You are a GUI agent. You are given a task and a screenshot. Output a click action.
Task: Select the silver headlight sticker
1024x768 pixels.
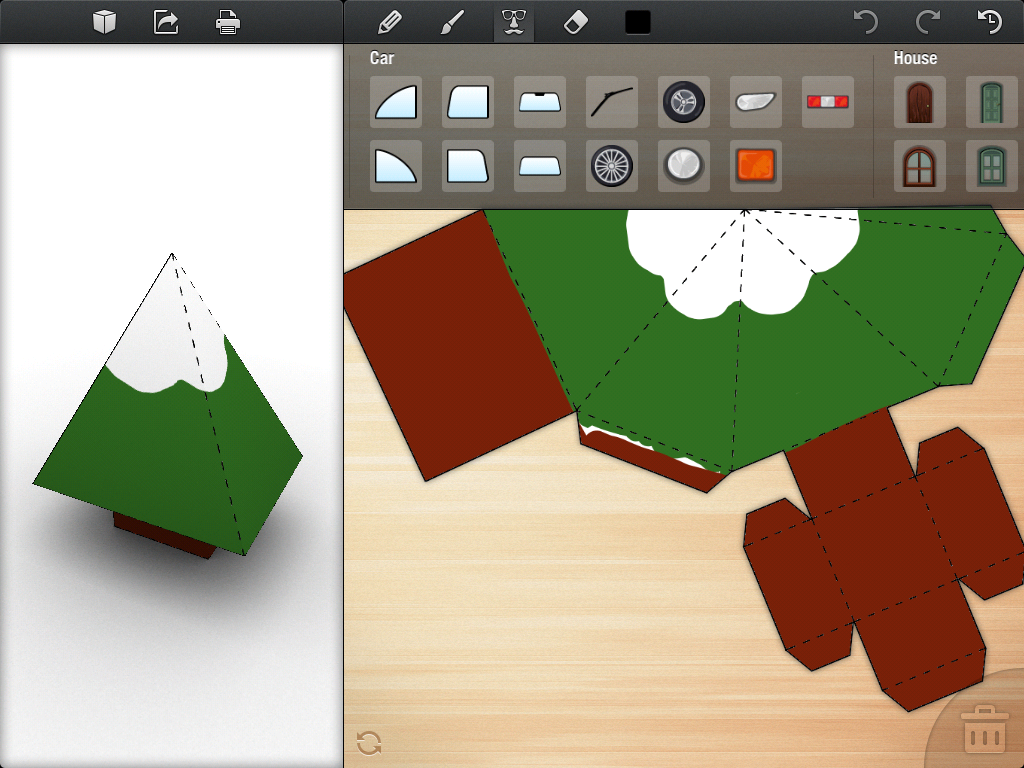[756, 102]
